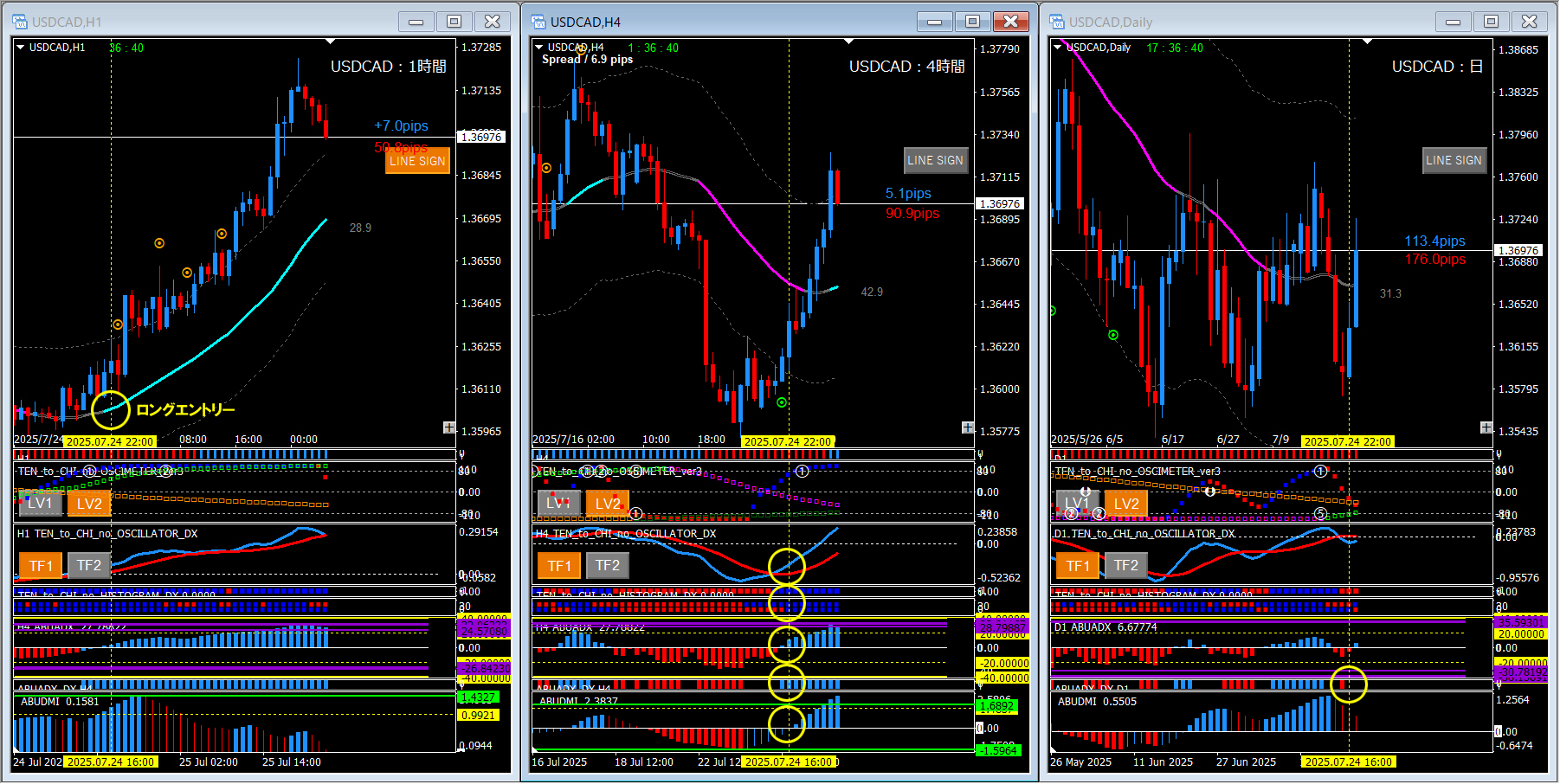Click the chart shift triangle atop the H4 chart

pyautogui.click(x=848, y=42)
